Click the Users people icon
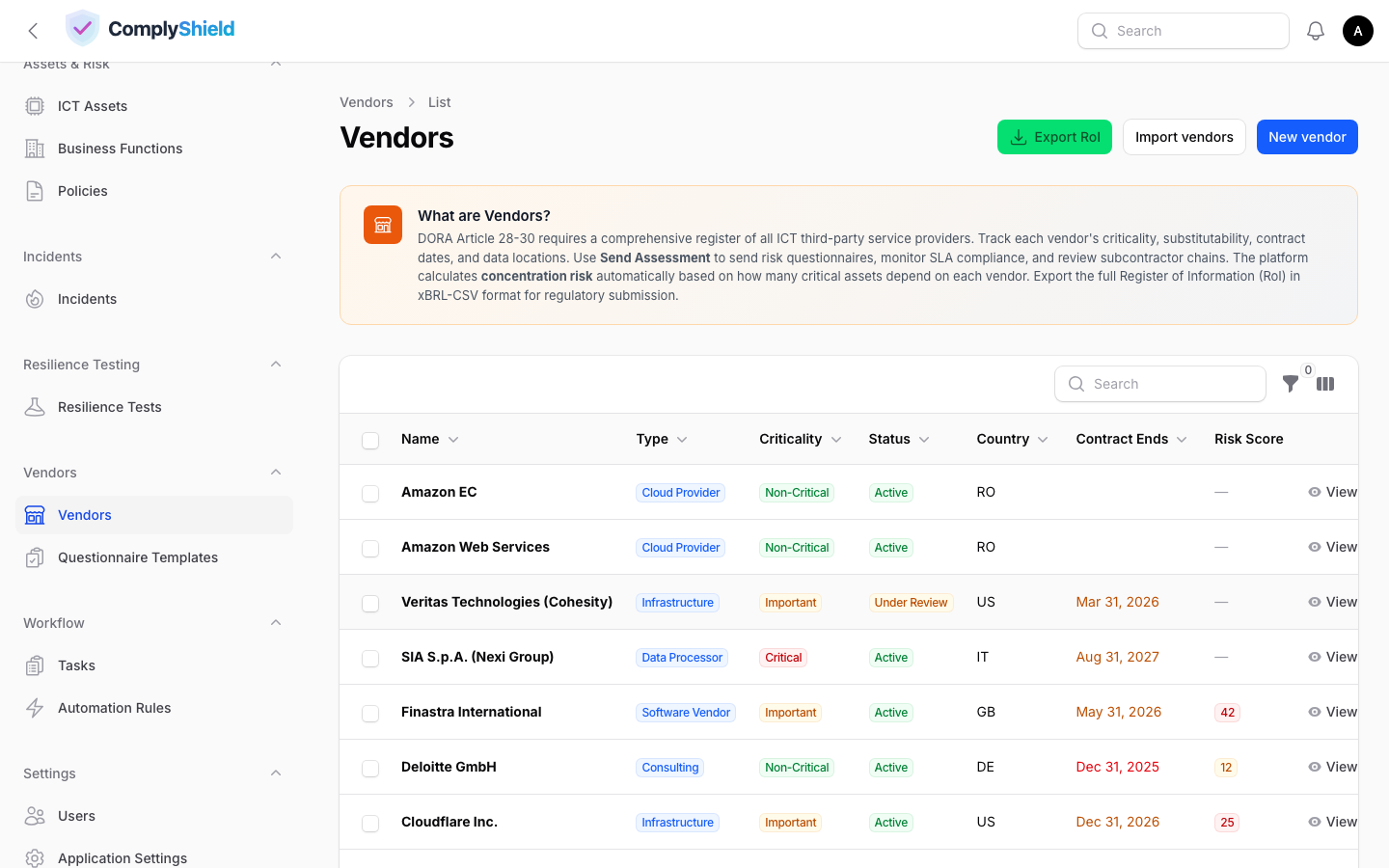Screen dimensions: 1389x868 [x=35, y=816]
